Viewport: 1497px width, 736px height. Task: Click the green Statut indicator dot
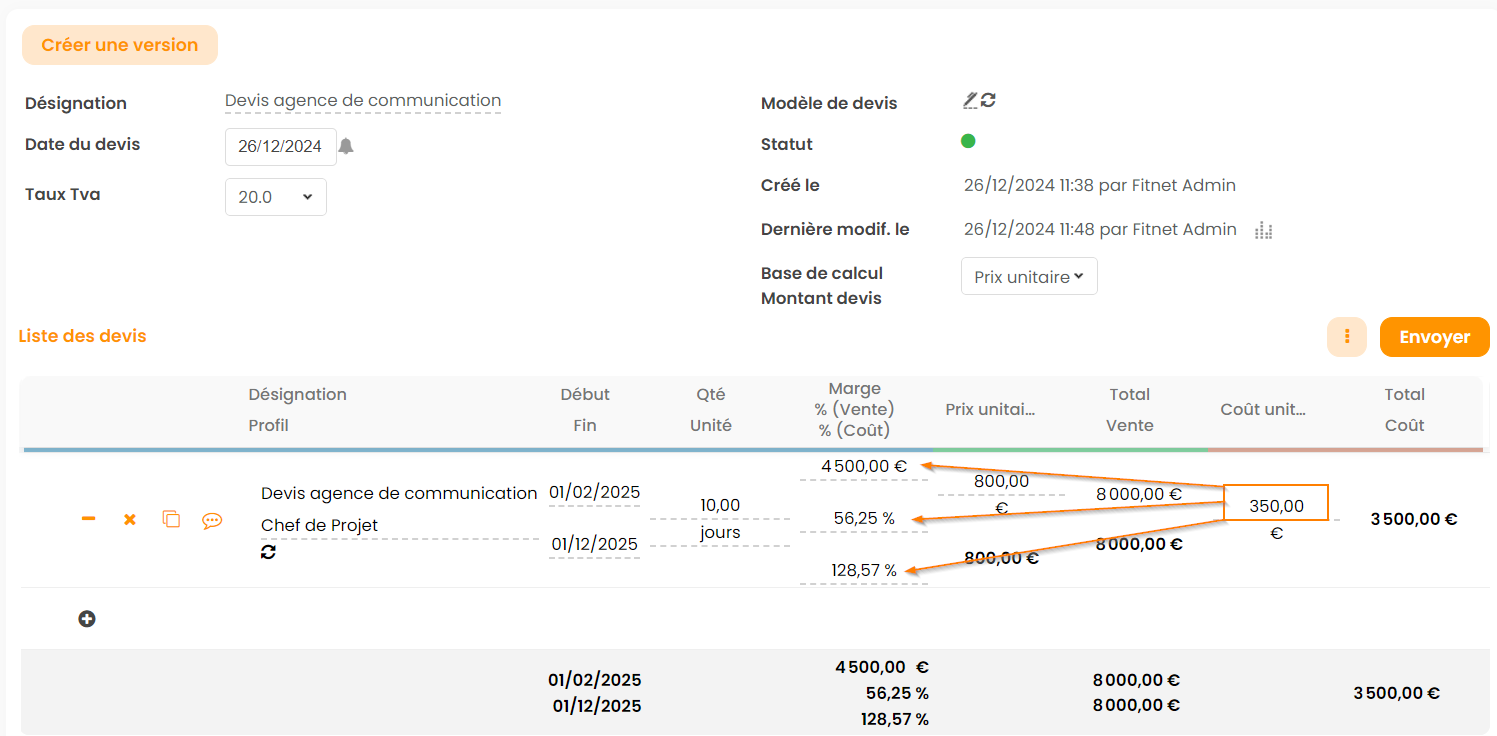click(x=968, y=141)
